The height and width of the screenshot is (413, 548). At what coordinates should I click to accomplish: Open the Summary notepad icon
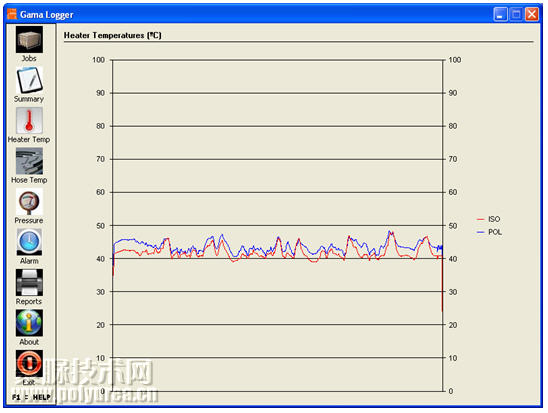(29, 80)
